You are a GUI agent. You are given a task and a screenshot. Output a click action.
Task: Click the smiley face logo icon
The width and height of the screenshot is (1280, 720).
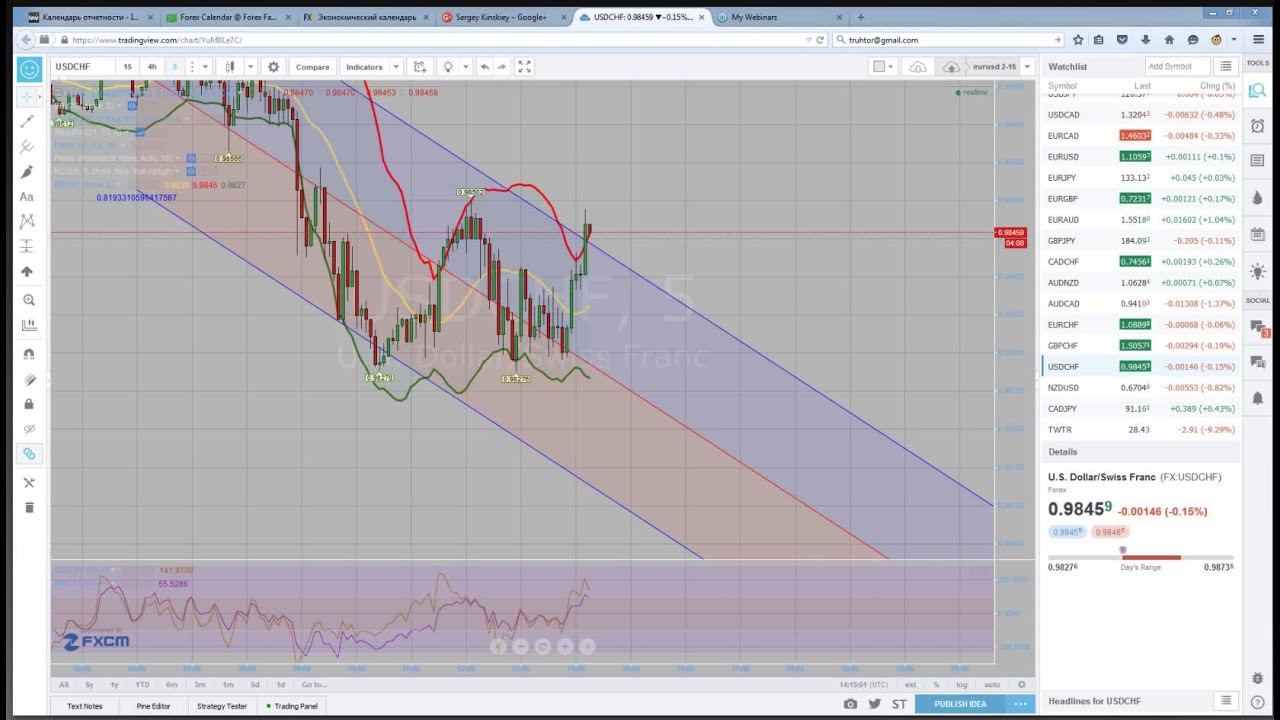click(29, 68)
